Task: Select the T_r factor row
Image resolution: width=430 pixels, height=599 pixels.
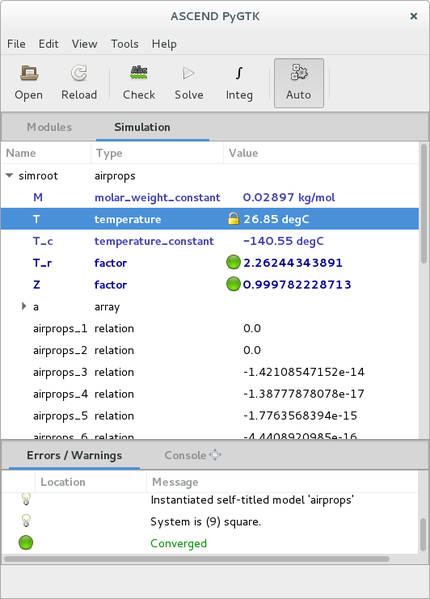Action: tap(210, 262)
